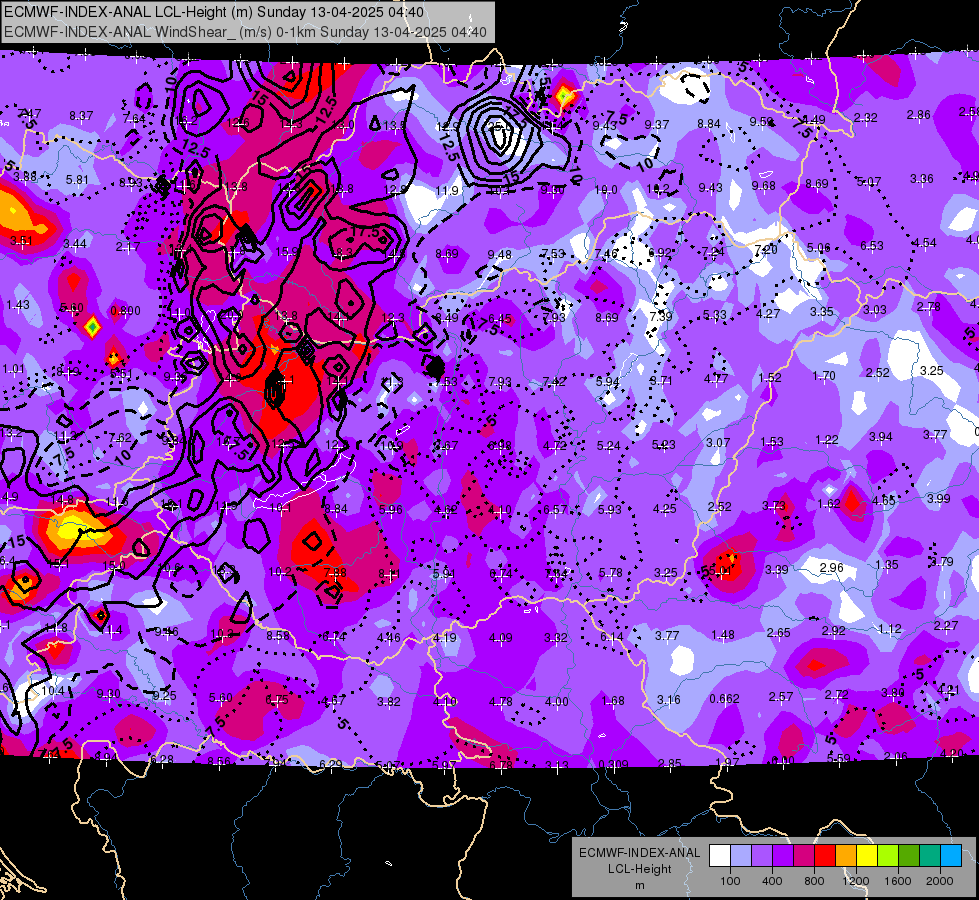Viewport: 979px width, 900px height.
Task: Click the map value 6.53
Action: [x=872, y=245]
